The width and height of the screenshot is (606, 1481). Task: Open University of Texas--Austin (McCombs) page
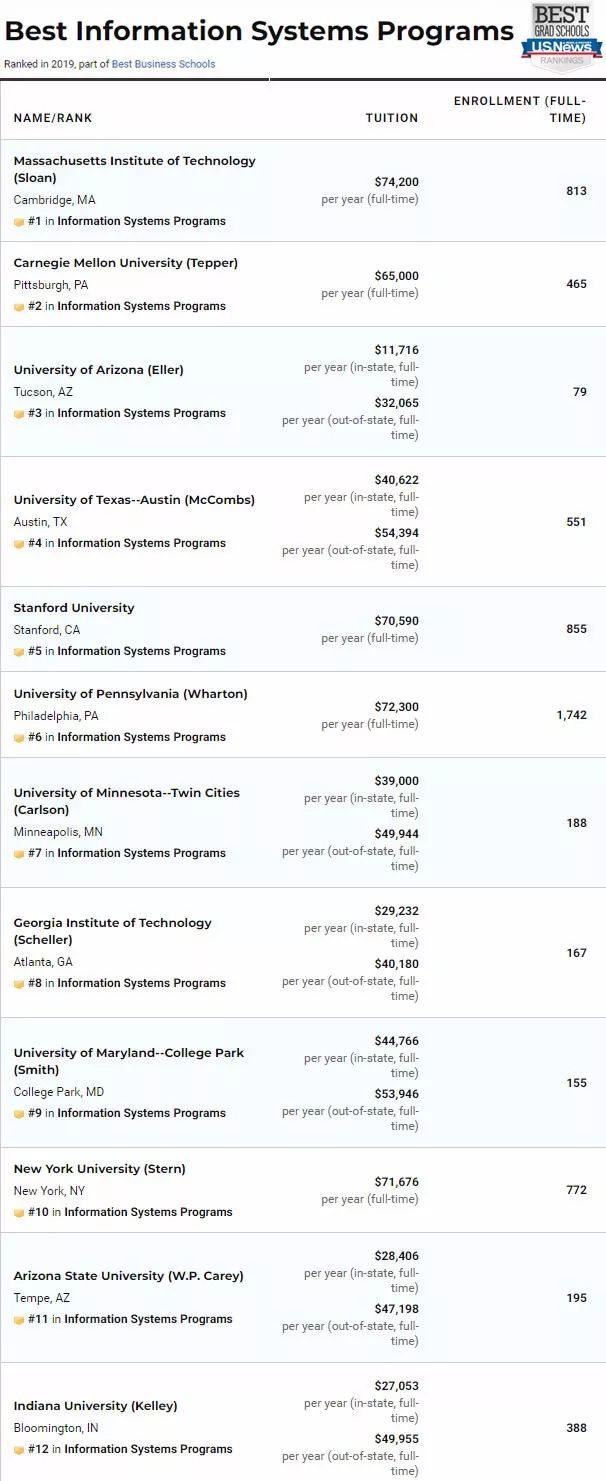coord(134,500)
